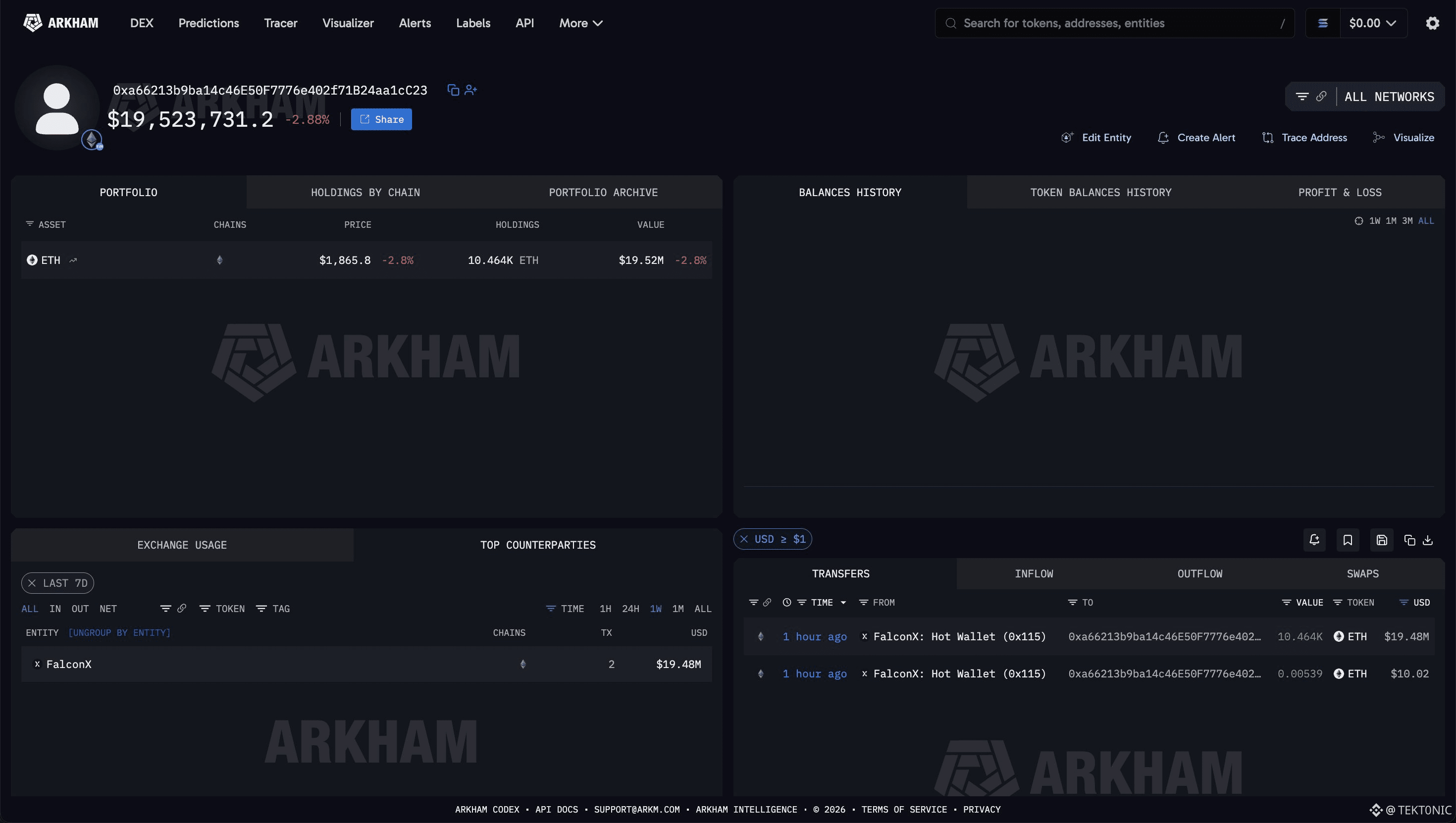Viewport: 1456px width, 823px height.
Task: Set balances history range to 1W
Action: [x=1375, y=221]
